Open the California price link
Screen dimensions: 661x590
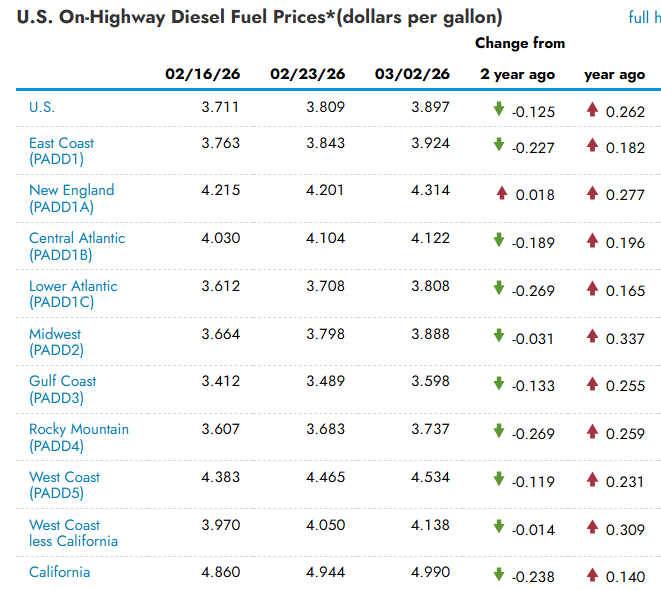click(59, 572)
